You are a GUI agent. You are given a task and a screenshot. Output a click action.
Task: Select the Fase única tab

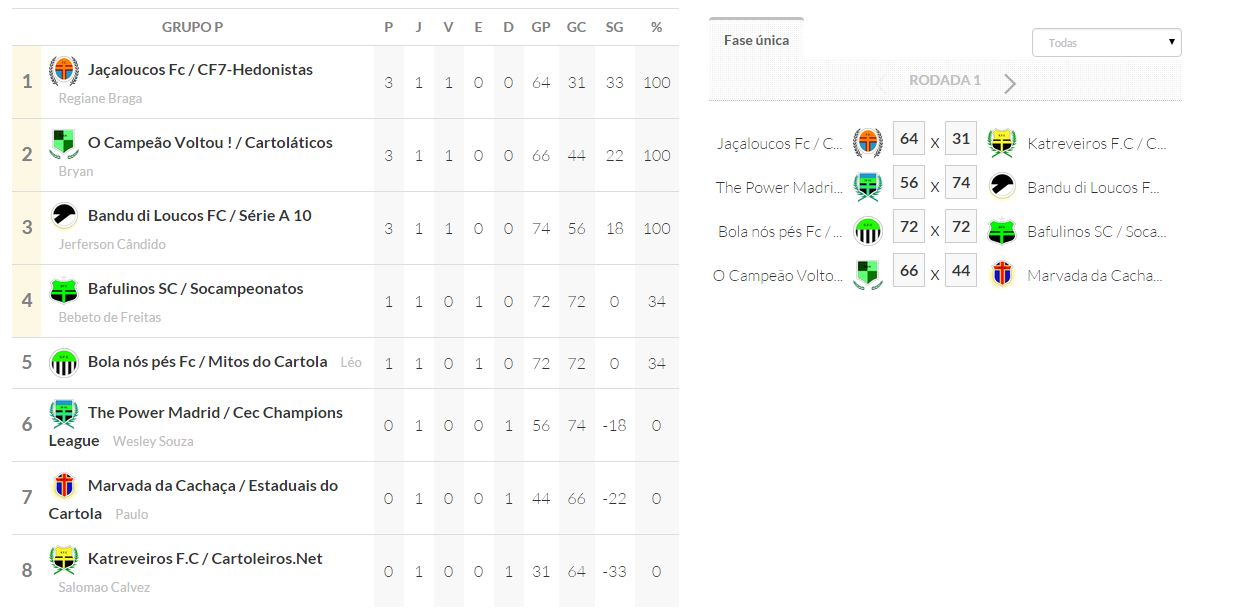756,40
